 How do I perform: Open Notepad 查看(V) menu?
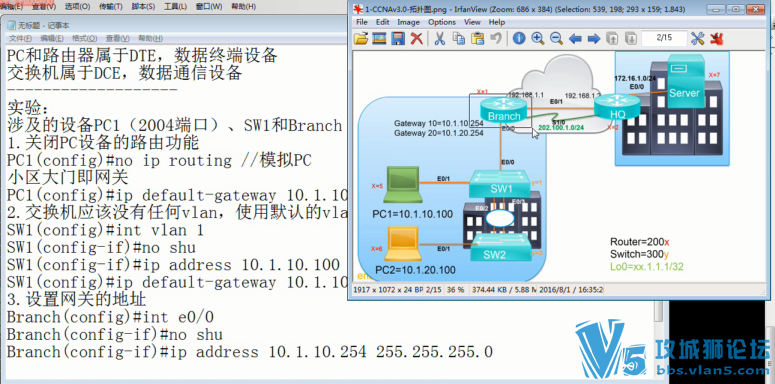118,39
